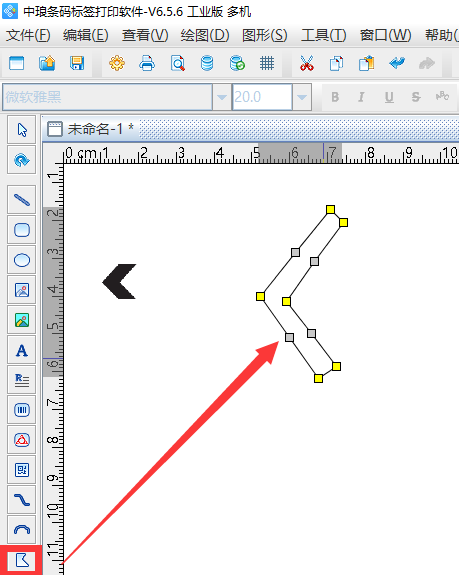Open the 绘图(D) menu
Screen dimensions: 459x575
click(x=205, y=36)
